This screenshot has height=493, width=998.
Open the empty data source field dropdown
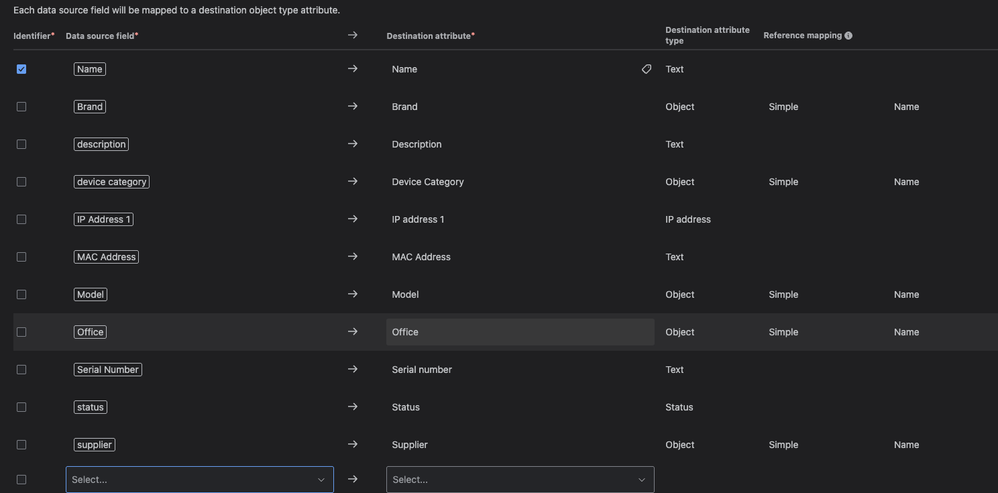[199, 480]
